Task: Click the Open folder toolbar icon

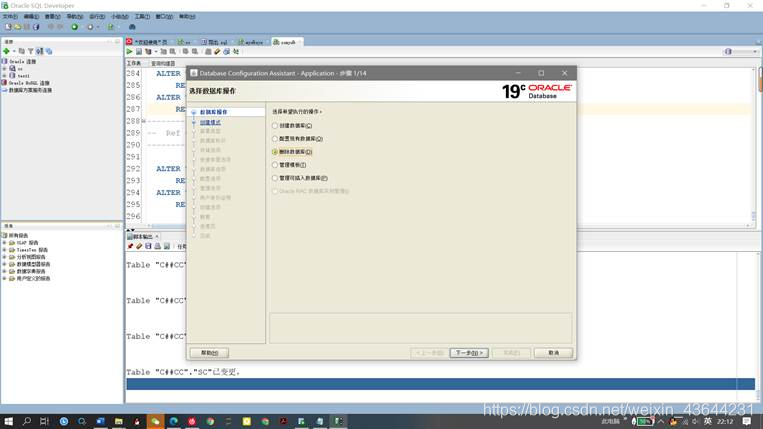Action: 18,27
